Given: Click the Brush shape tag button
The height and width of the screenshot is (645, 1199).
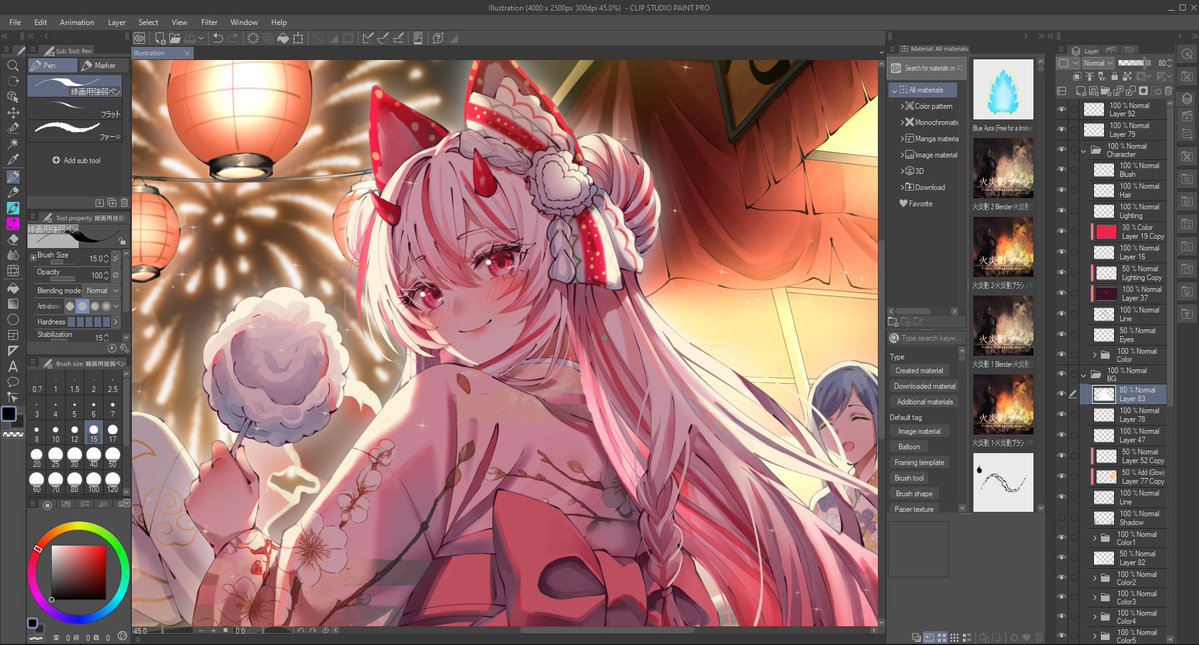Looking at the screenshot, I should click(914, 494).
